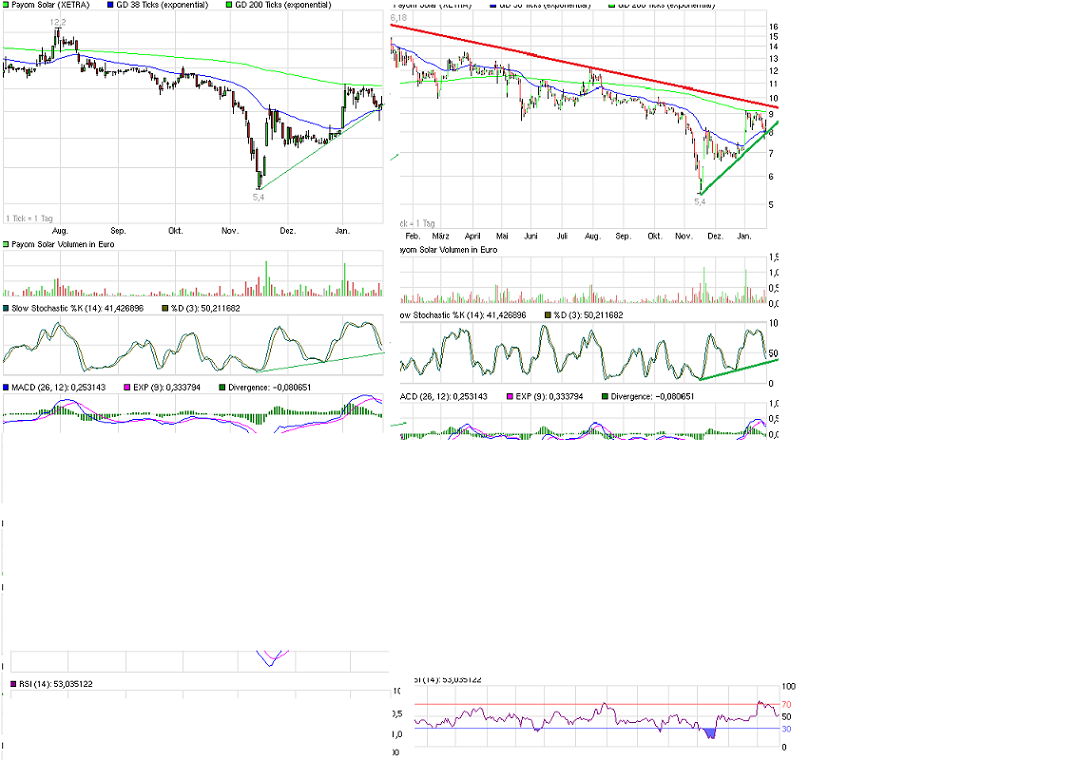Click the '%D (3): 50,211682' legend in Aug–Jan chart
This screenshot has width=1079, height=760.
click(x=201, y=308)
